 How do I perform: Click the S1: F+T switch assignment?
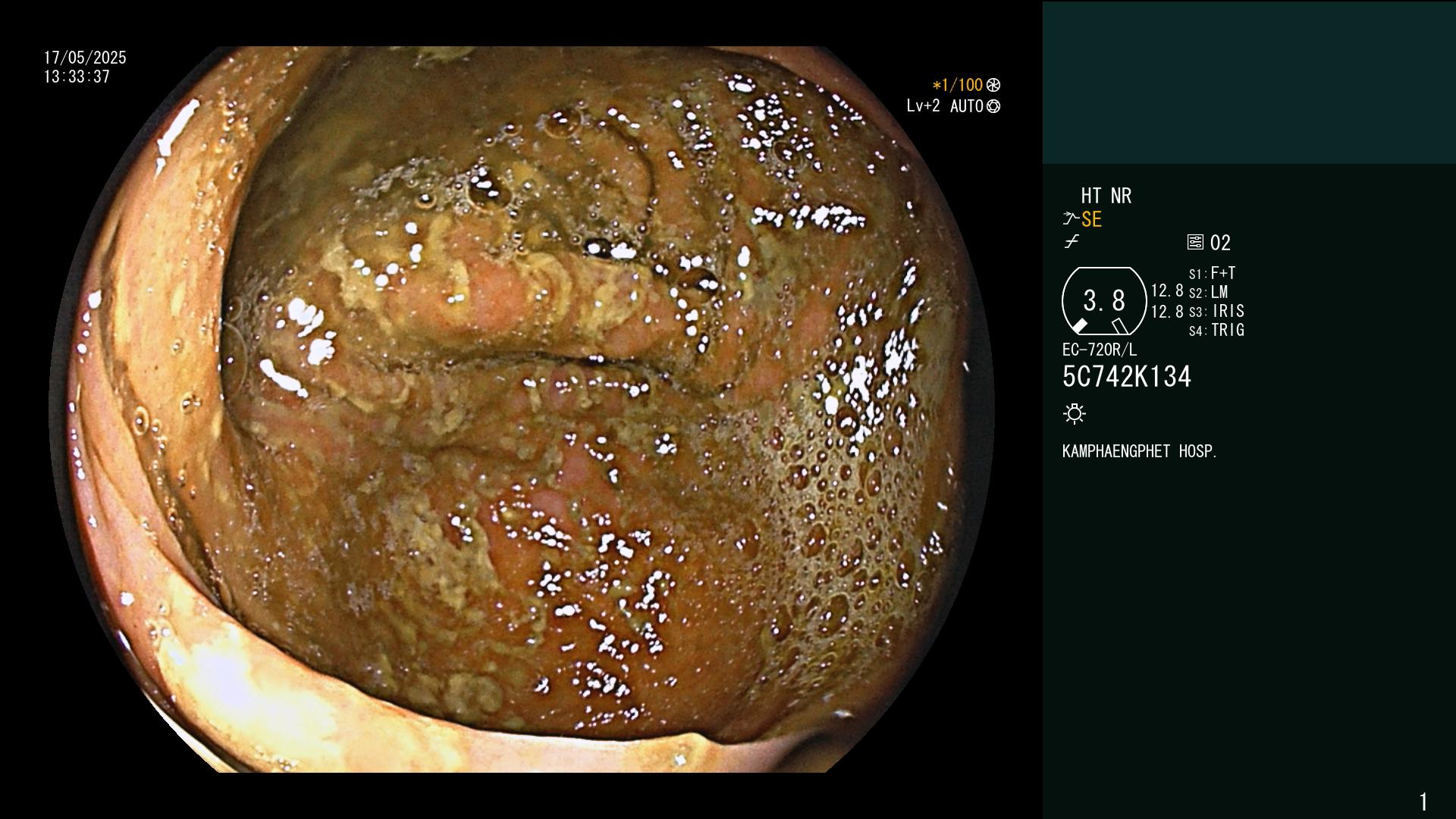1212,273
